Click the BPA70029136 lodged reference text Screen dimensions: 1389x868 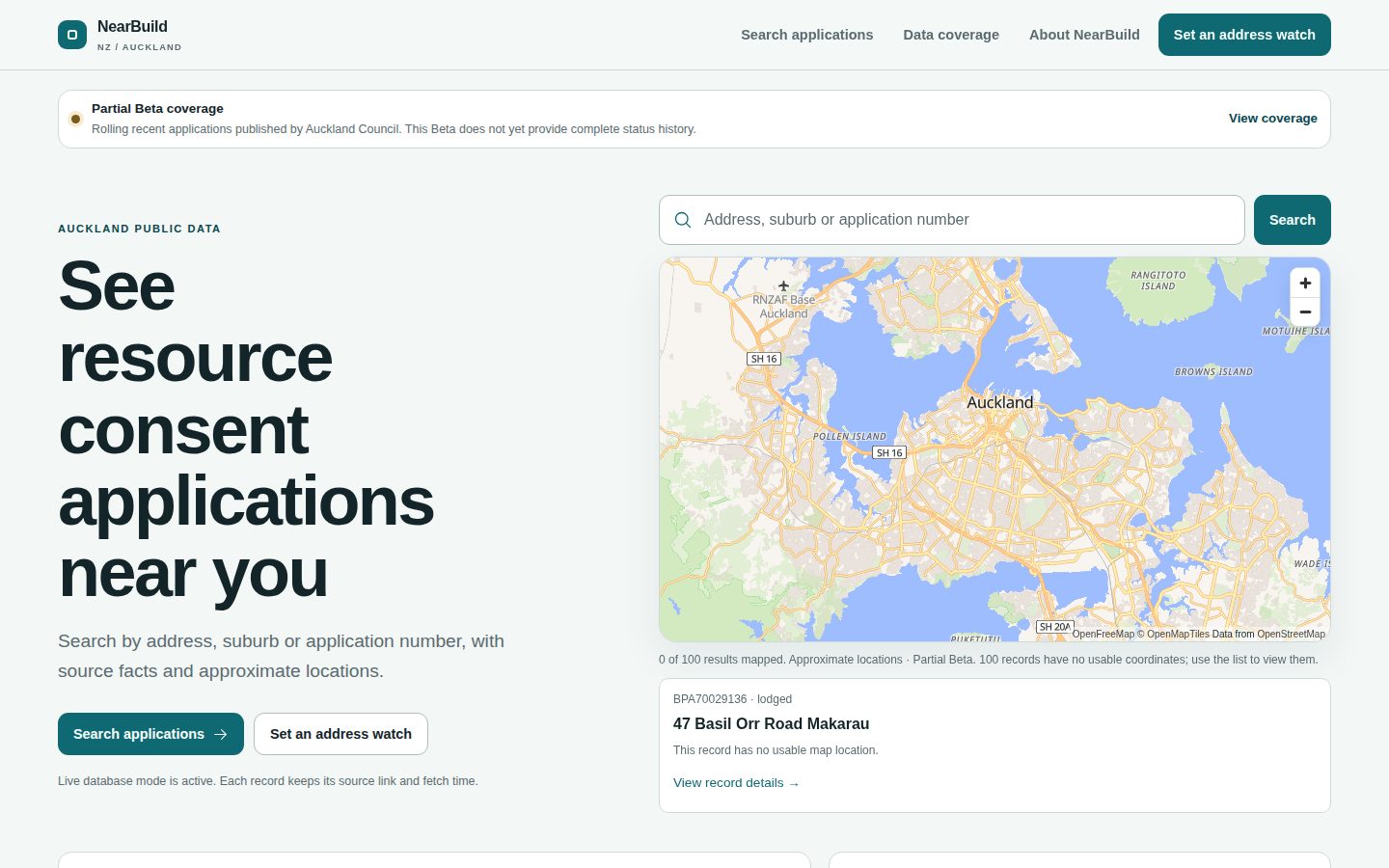(732, 699)
